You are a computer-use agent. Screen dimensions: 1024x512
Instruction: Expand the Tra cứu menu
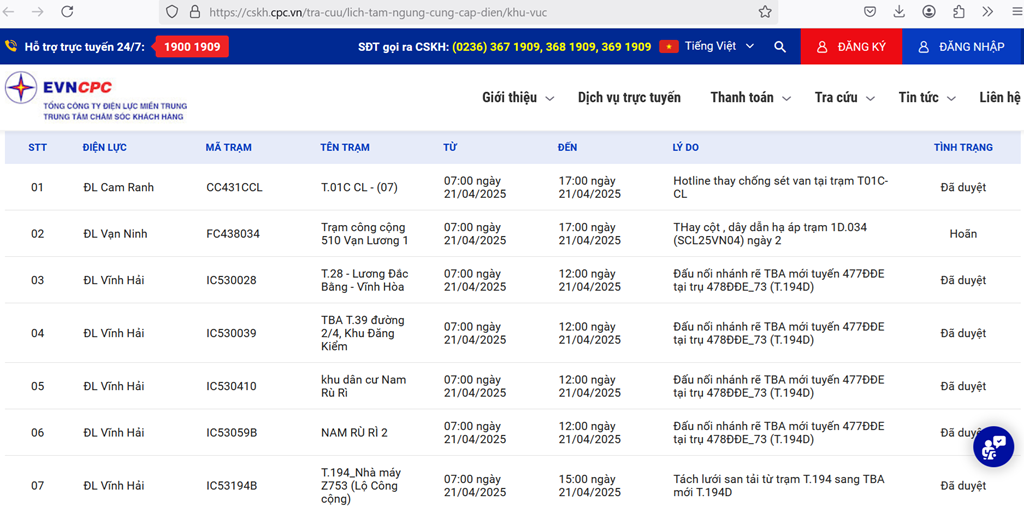(844, 98)
